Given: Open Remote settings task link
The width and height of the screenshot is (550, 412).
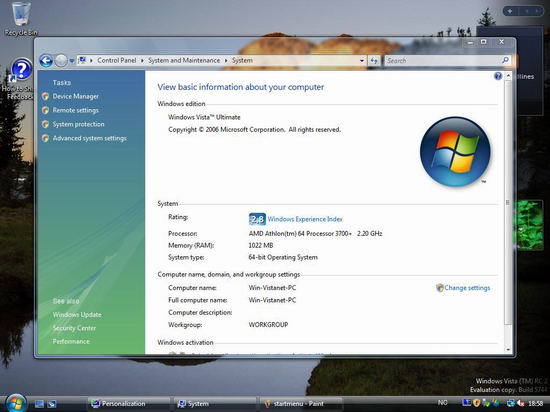Looking at the screenshot, I should click(75, 110).
